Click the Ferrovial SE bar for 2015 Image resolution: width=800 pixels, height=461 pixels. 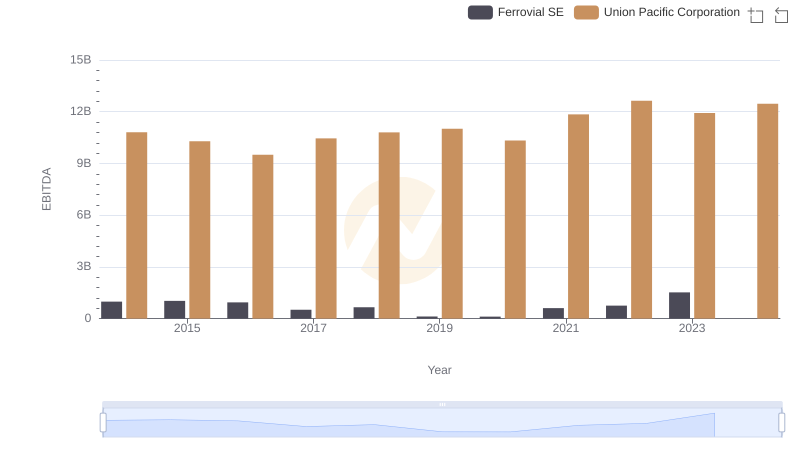pyautogui.click(x=174, y=310)
